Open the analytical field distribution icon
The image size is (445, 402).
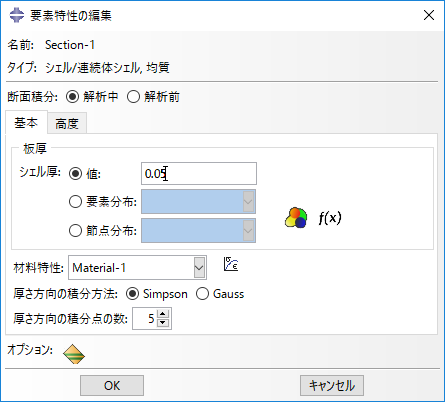click(x=296, y=218)
